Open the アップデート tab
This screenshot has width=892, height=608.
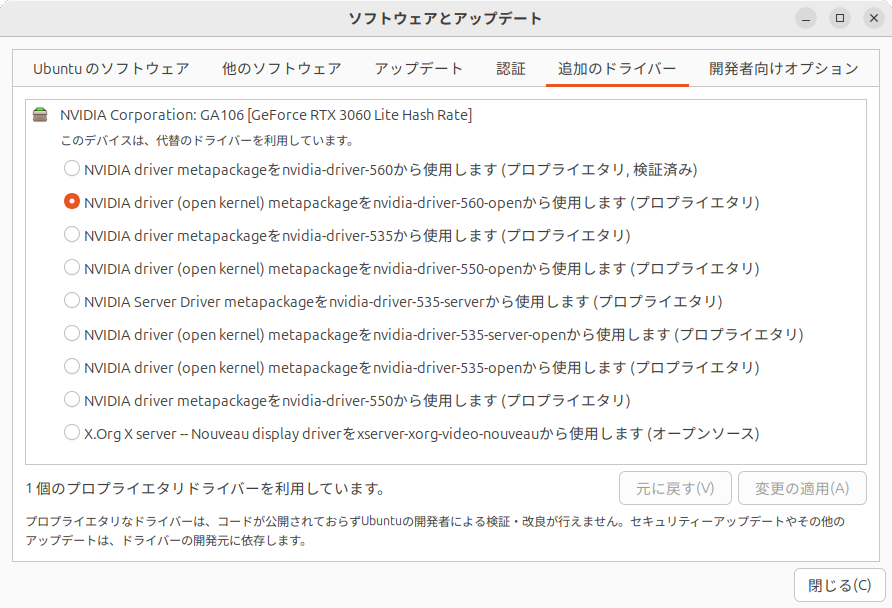pos(419,69)
